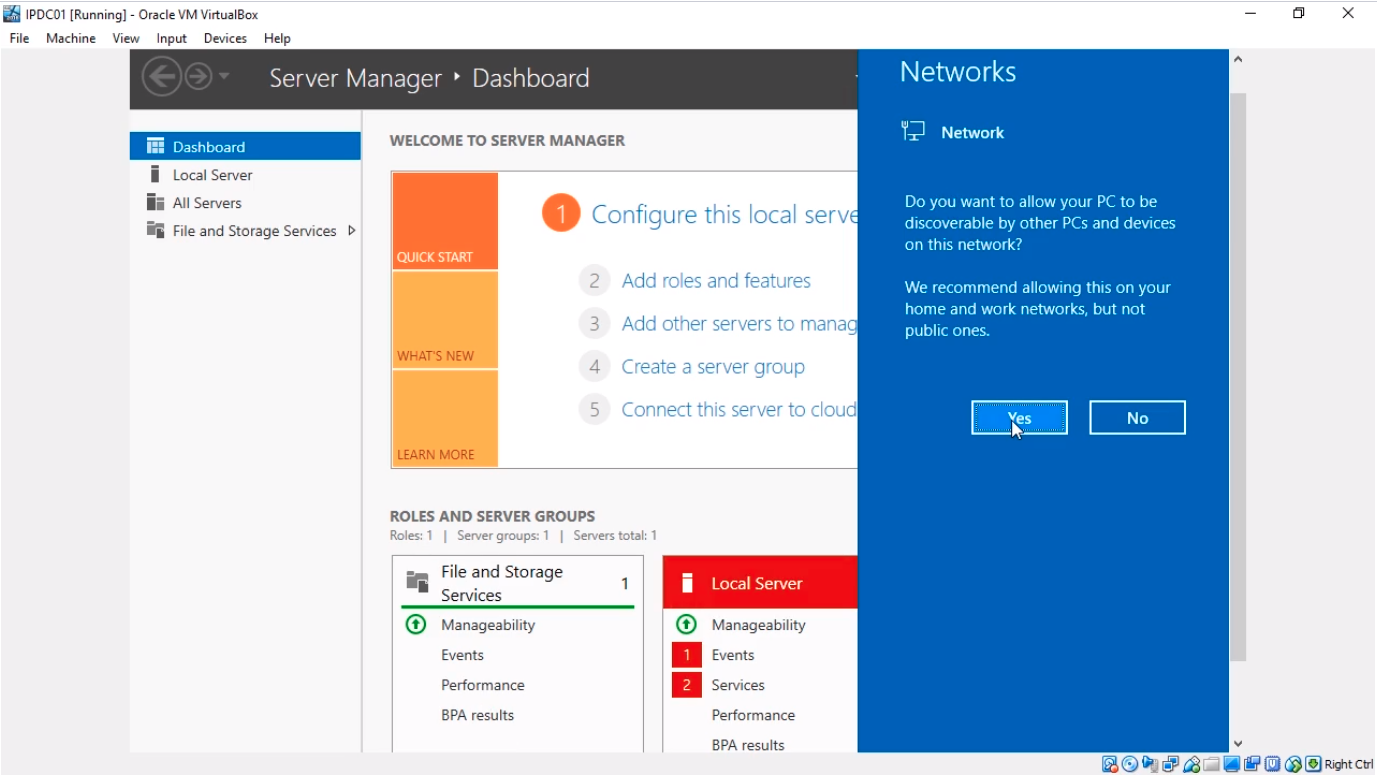
Task: Open the VirtualBox View menu
Action: (x=126, y=38)
